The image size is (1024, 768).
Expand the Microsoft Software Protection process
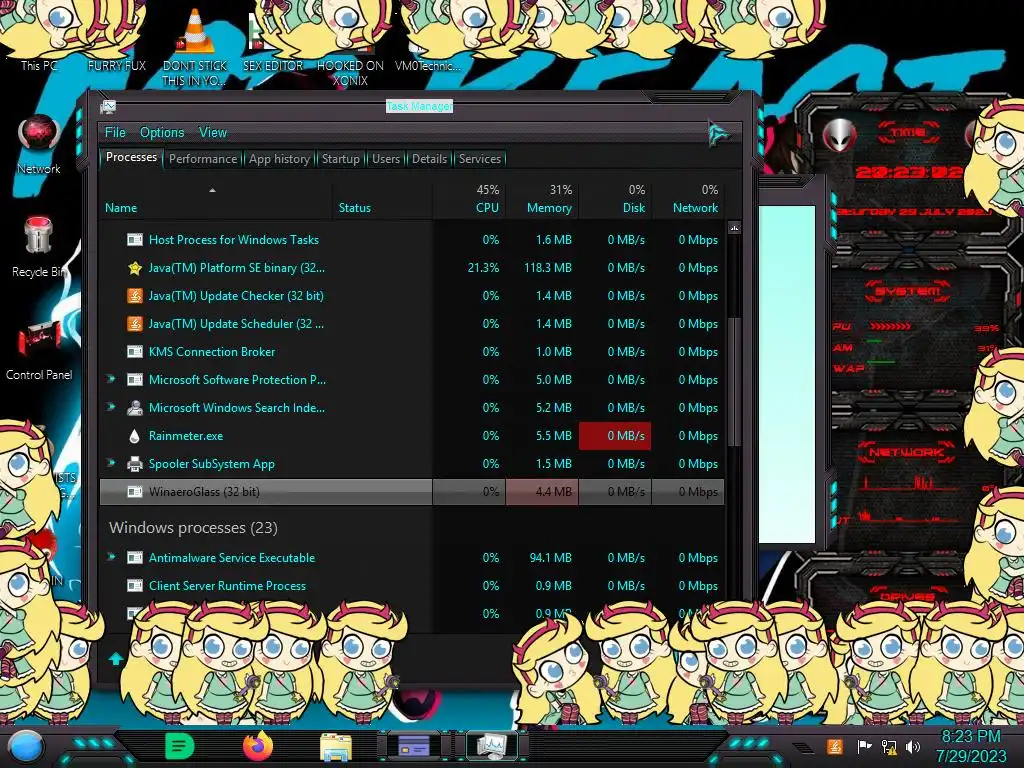point(111,379)
